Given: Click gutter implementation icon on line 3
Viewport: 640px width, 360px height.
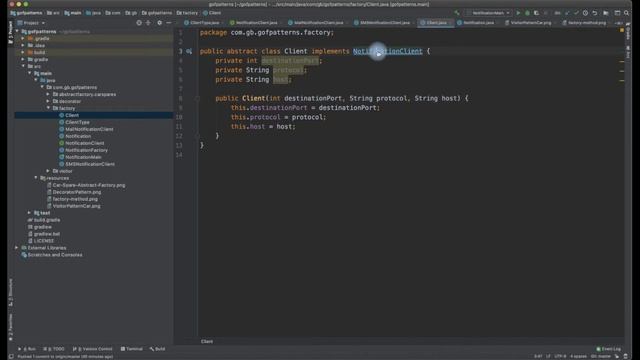Looking at the screenshot, I should (189, 51).
